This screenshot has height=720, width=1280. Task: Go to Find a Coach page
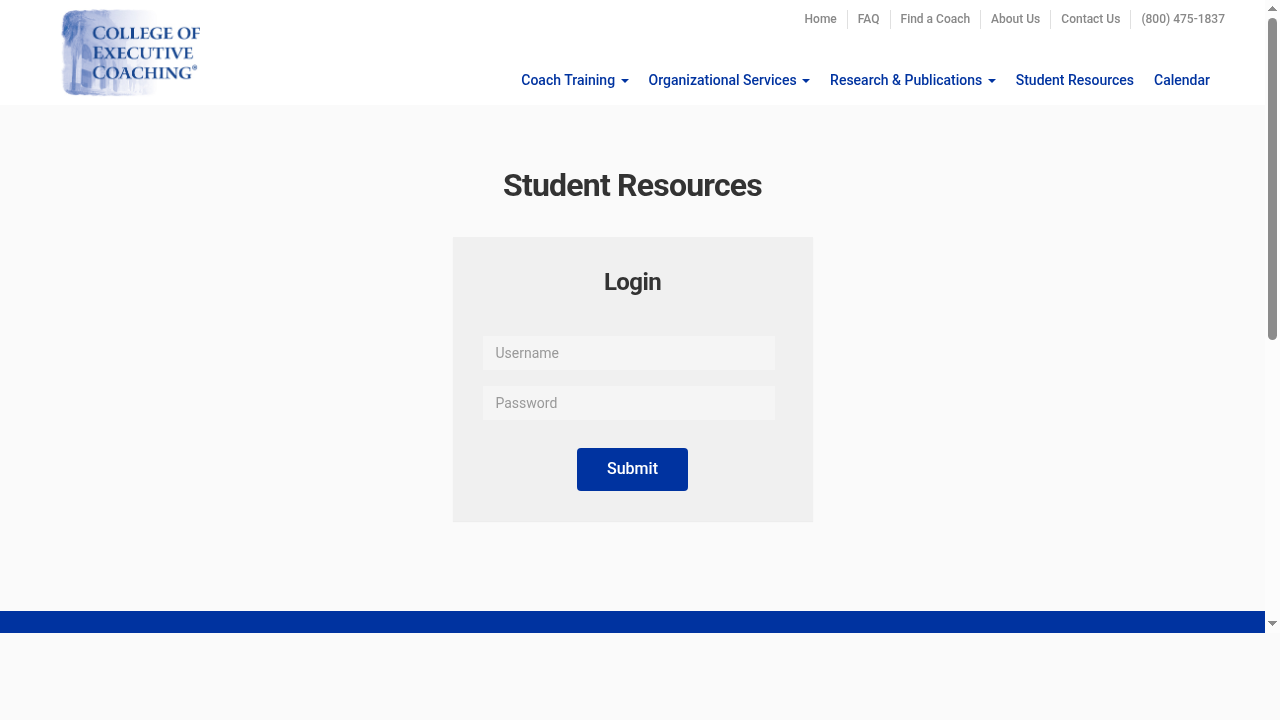point(935,19)
